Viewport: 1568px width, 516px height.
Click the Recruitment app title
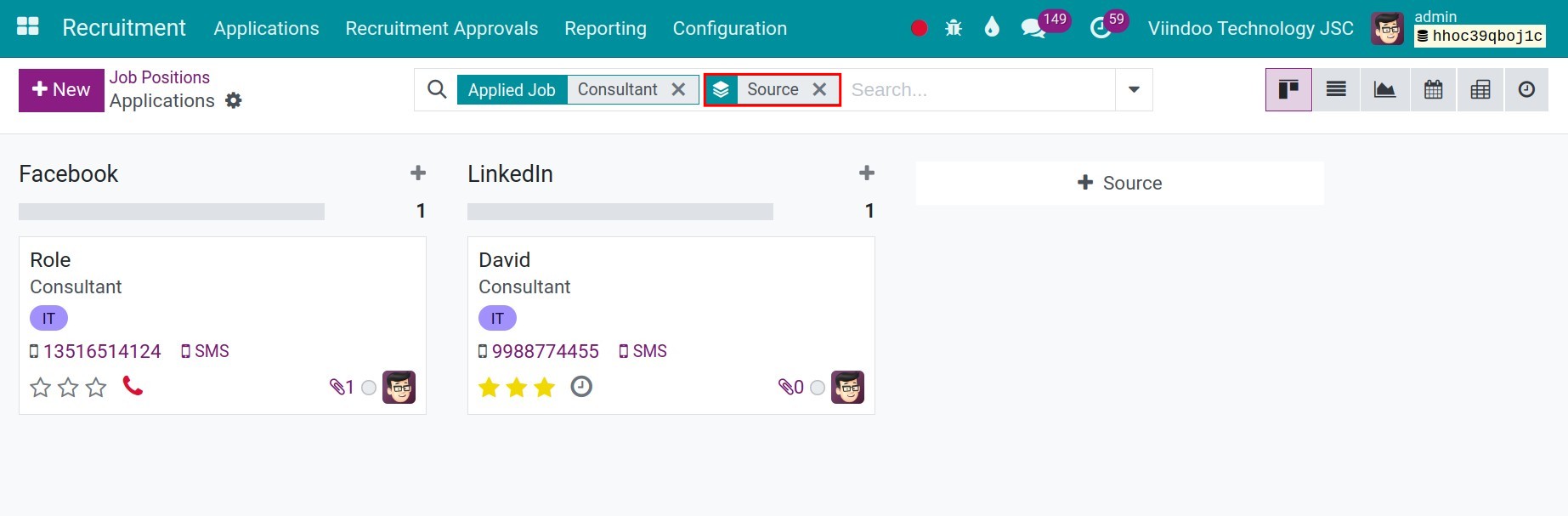124,27
